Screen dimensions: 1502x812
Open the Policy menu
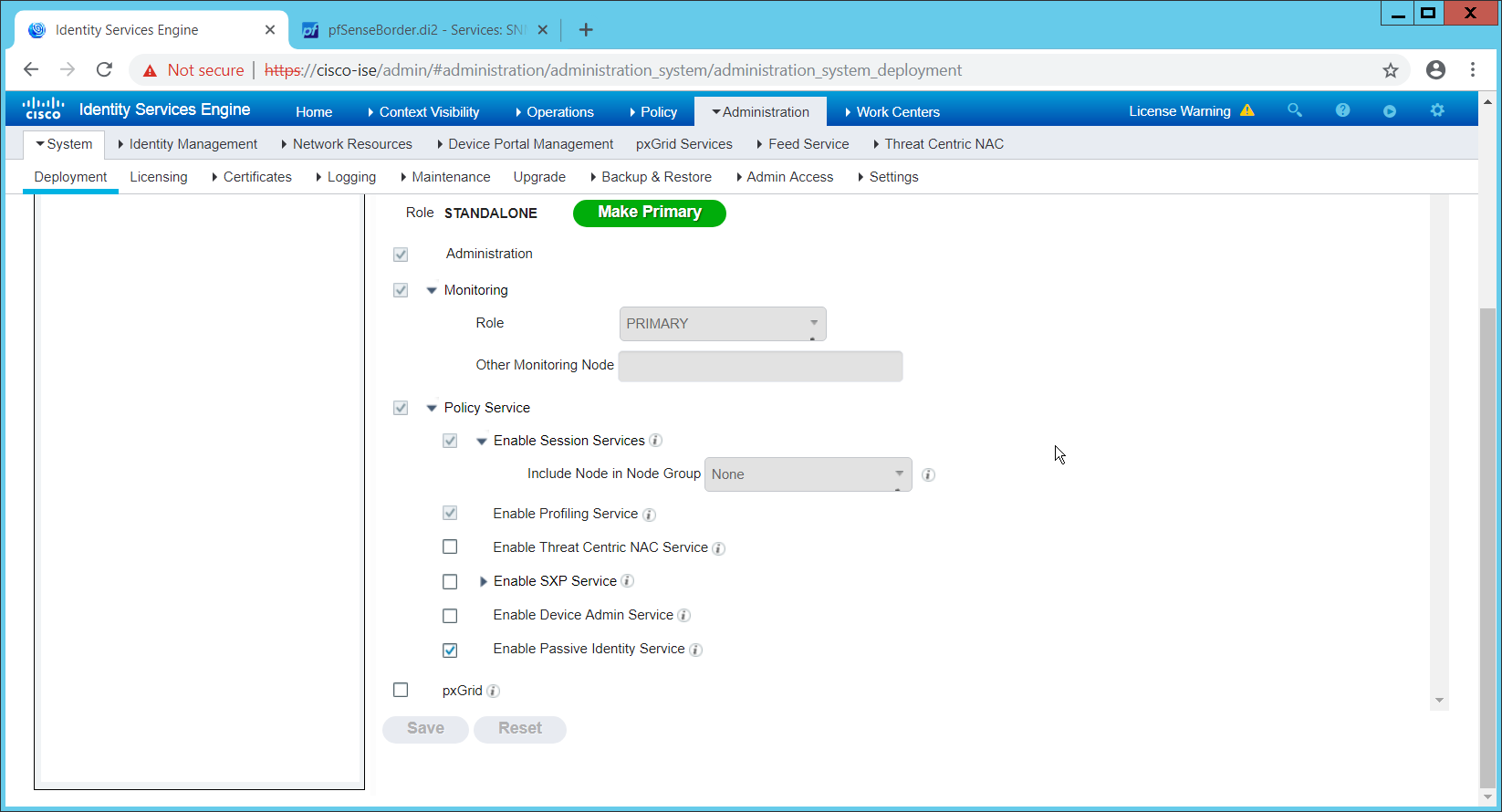pyautogui.click(x=652, y=112)
